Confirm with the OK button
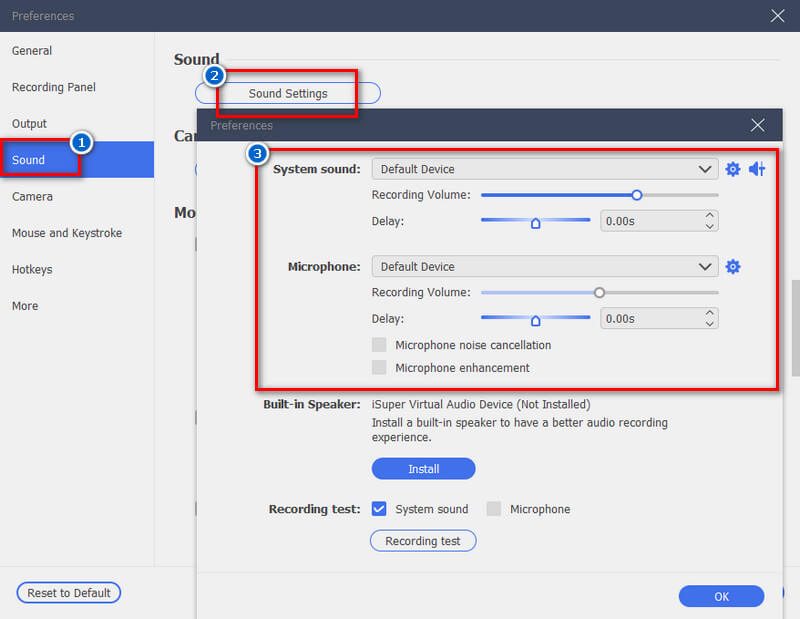 click(x=721, y=596)
